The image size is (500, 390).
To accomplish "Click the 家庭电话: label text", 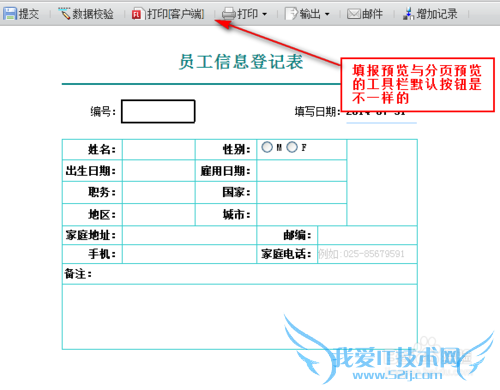I will coord(286,254).
